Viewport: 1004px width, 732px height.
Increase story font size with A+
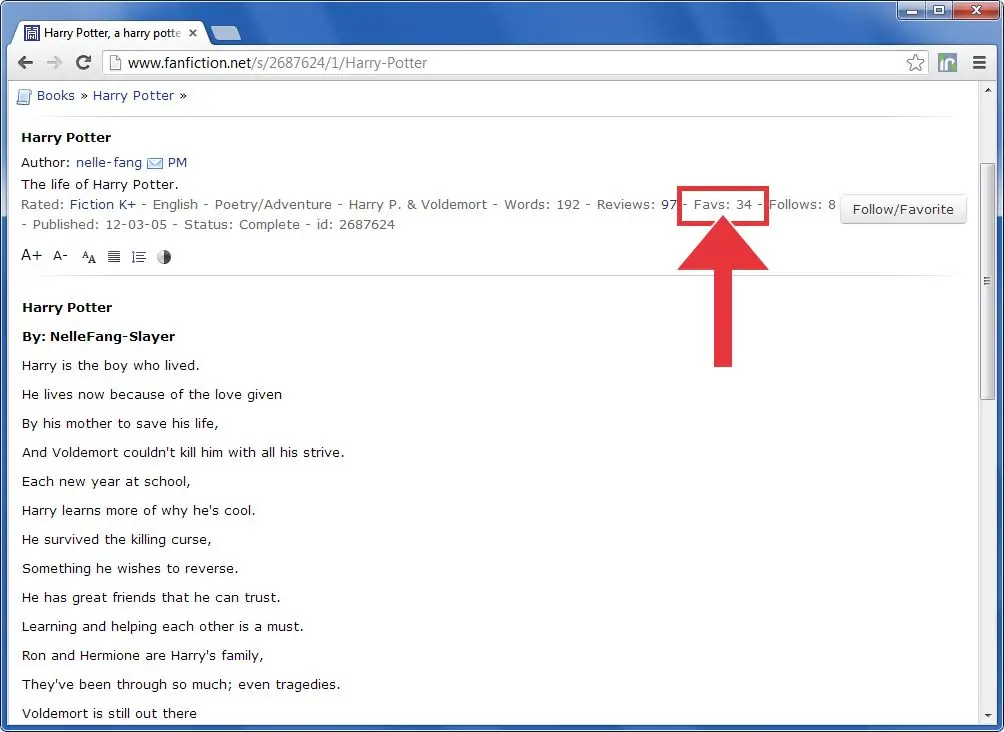coord(31,256)
